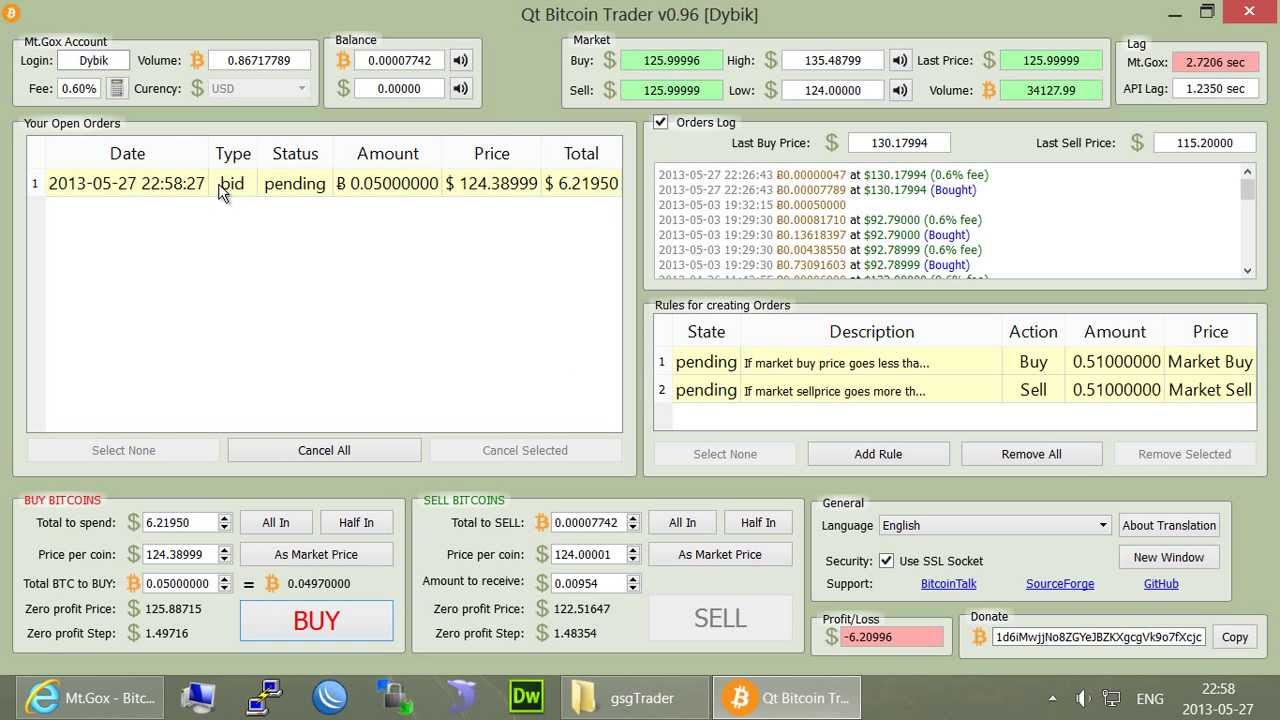Click buy All In button
The image size is (1280, 720).
pos(276,522)
